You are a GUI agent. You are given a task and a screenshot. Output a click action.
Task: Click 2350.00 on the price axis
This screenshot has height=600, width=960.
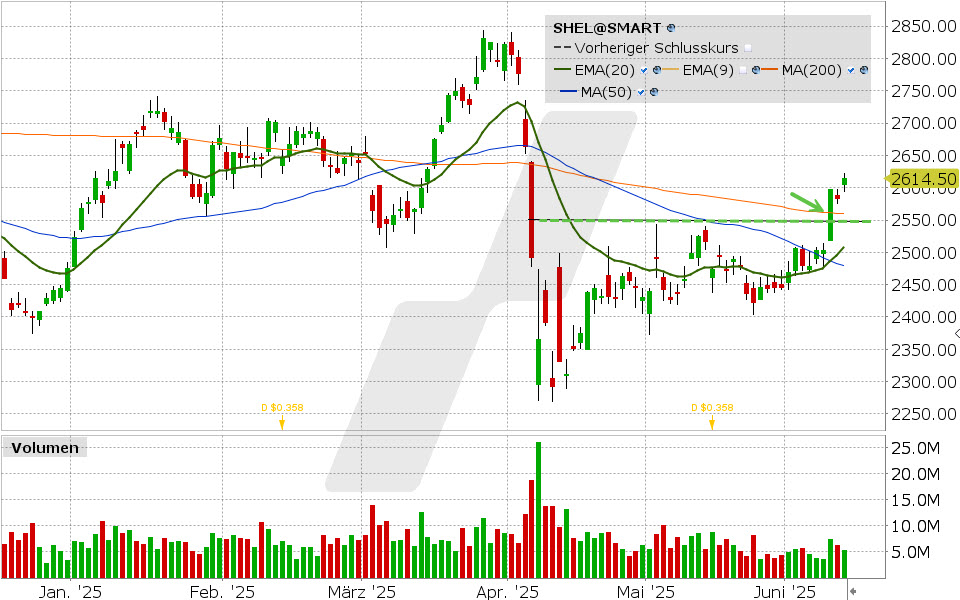pos(923,350)
